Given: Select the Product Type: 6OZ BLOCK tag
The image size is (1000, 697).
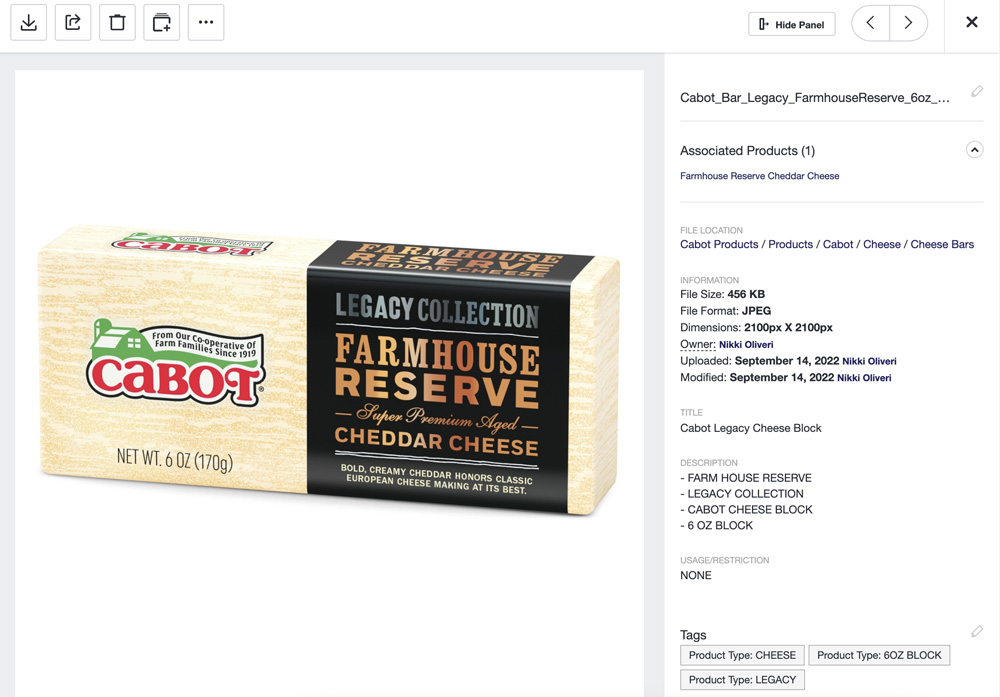Looking at the screenshot, I should tap(879, 655).
